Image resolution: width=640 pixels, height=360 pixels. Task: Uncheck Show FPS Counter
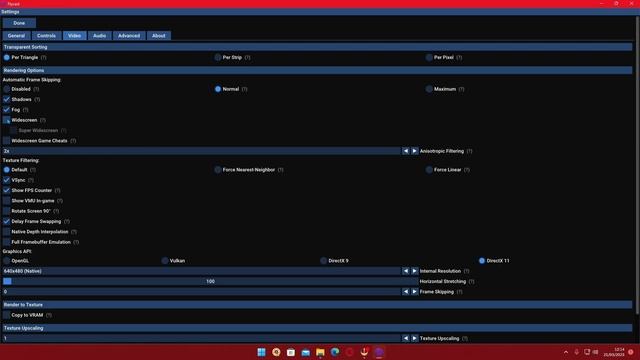[7, 191]
